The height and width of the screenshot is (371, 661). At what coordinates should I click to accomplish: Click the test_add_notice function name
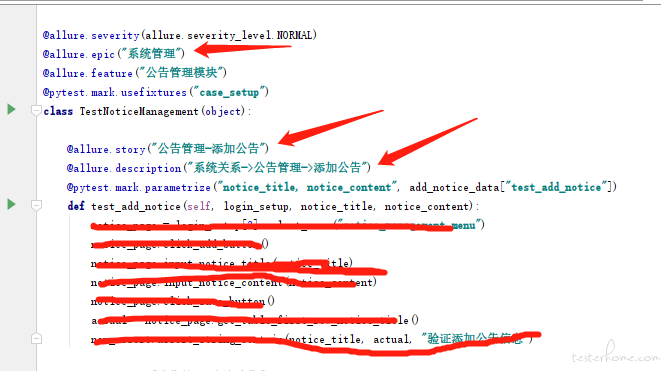136,206
